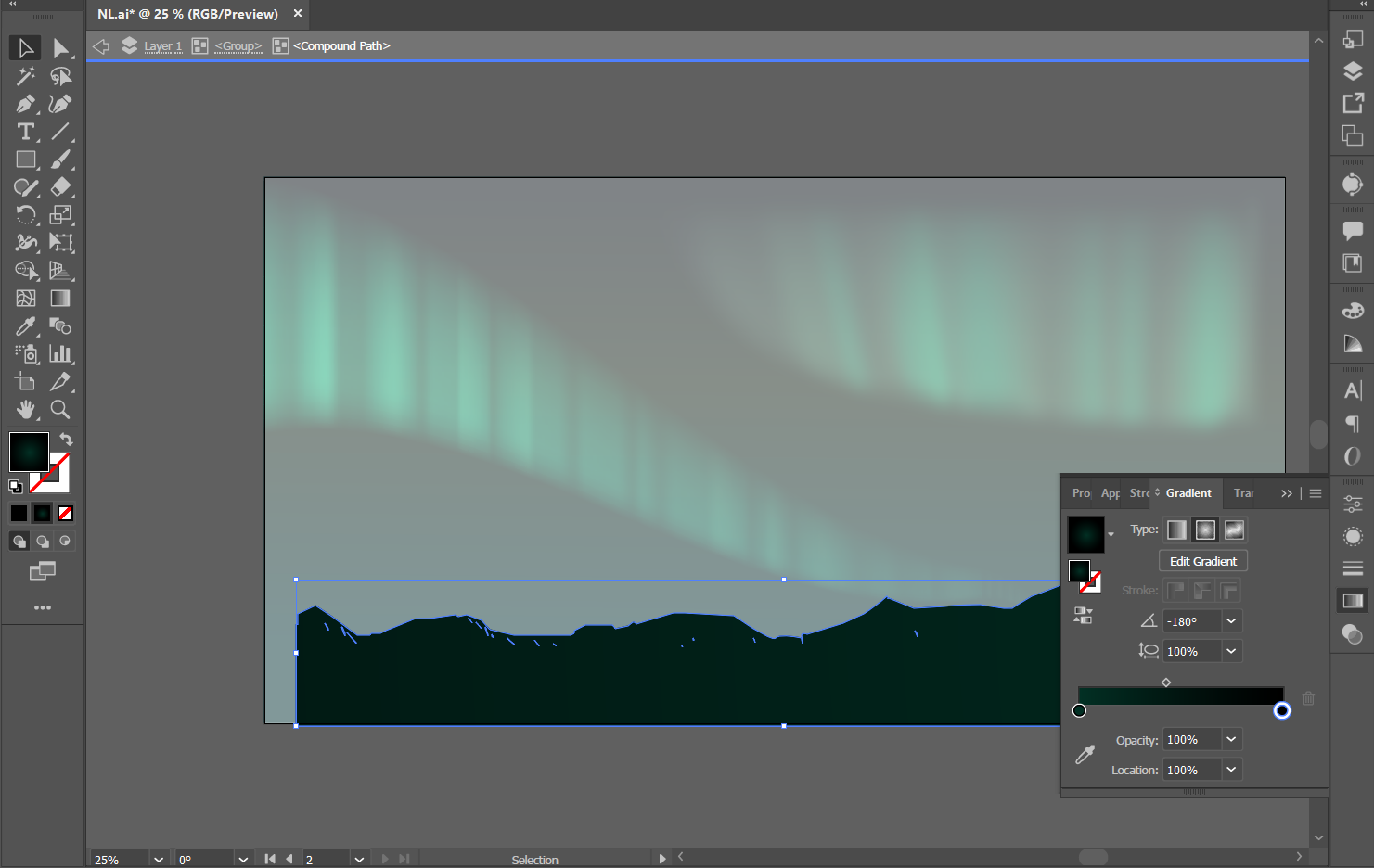1374x868 pixels.
Task: Pick the Scale tool
Action: click(x=60, y=215)
